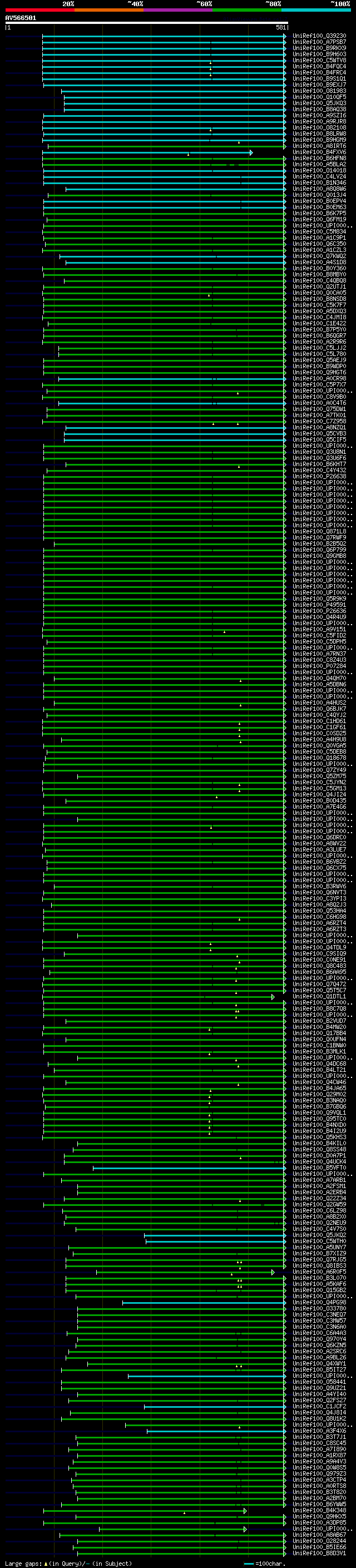Image resolution: width=356 pixels, height=1568 pixels.
Task: Click the green ~80% identity legend bar
Action: [x=247, y=10]
